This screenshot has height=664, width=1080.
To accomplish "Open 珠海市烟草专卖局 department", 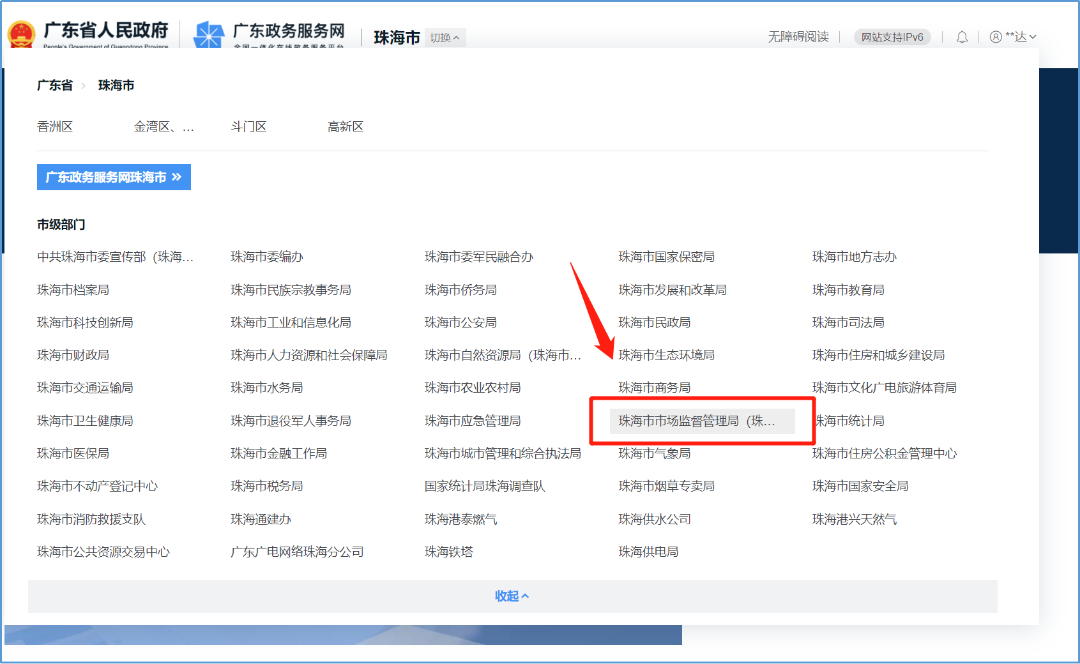I will [666, 486].
